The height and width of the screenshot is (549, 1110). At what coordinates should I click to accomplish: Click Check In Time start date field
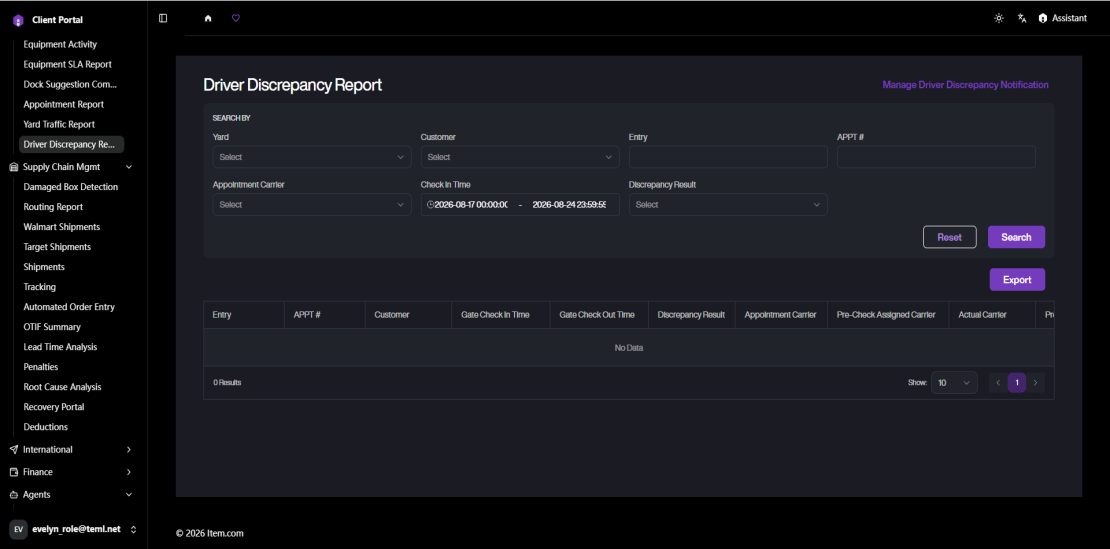pyautogui.click(x=471, y=204)
